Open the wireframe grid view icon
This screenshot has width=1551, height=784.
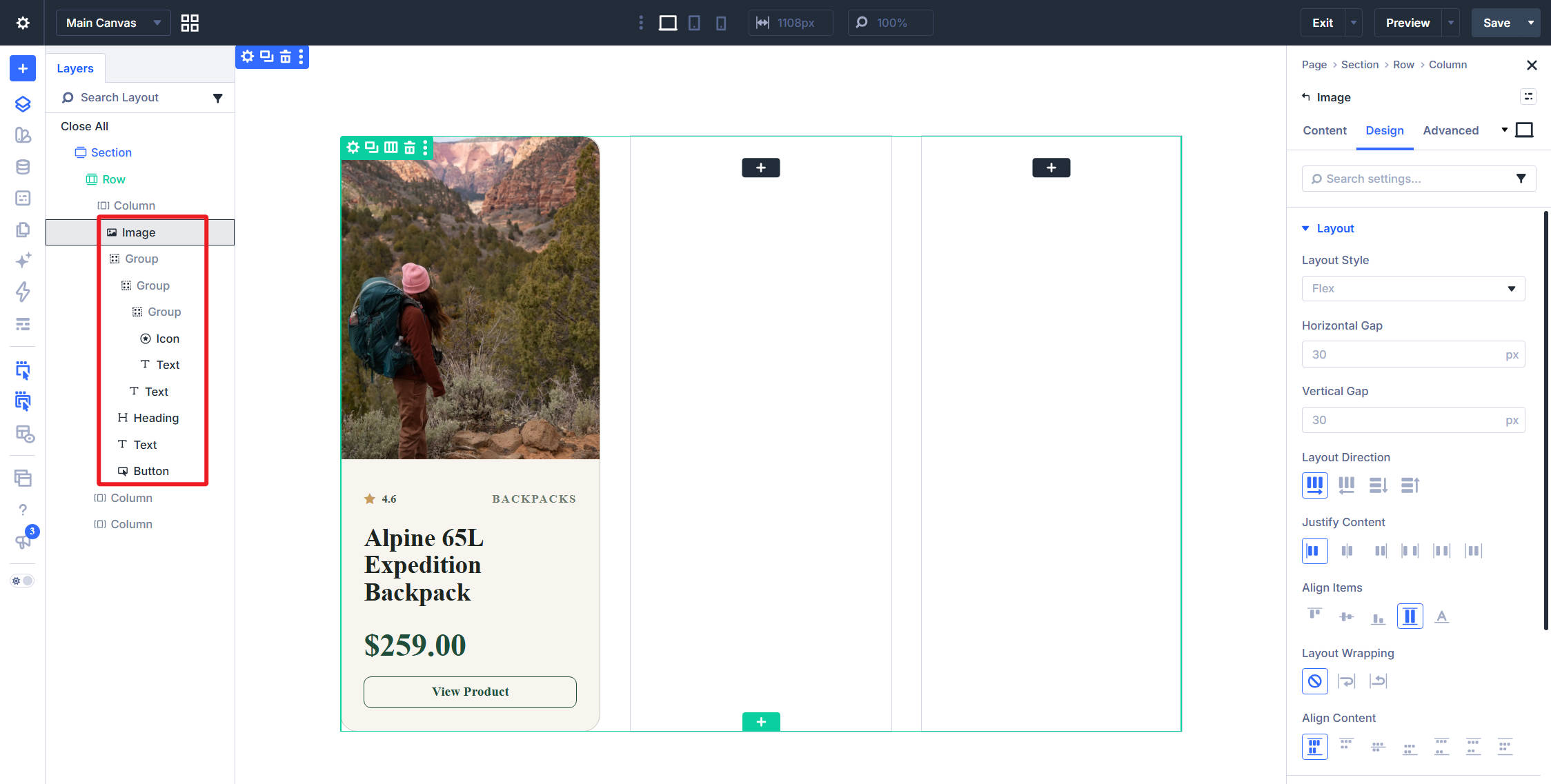coord(190,23)
